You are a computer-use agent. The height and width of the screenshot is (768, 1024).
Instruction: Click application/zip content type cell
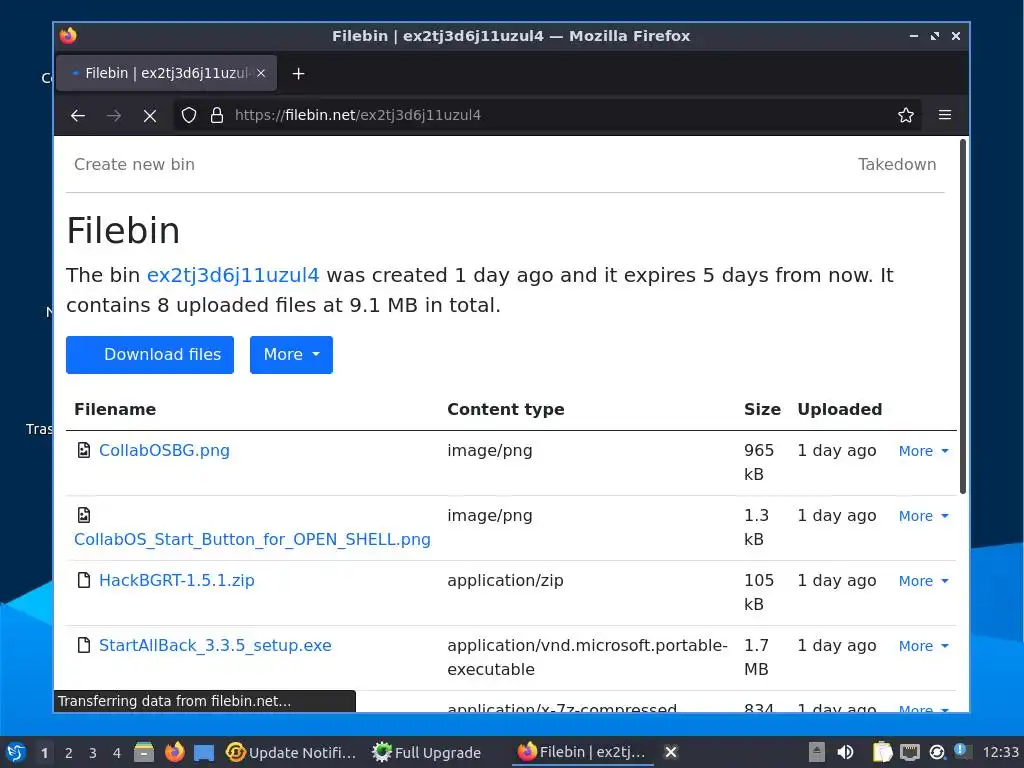(505, 581)
